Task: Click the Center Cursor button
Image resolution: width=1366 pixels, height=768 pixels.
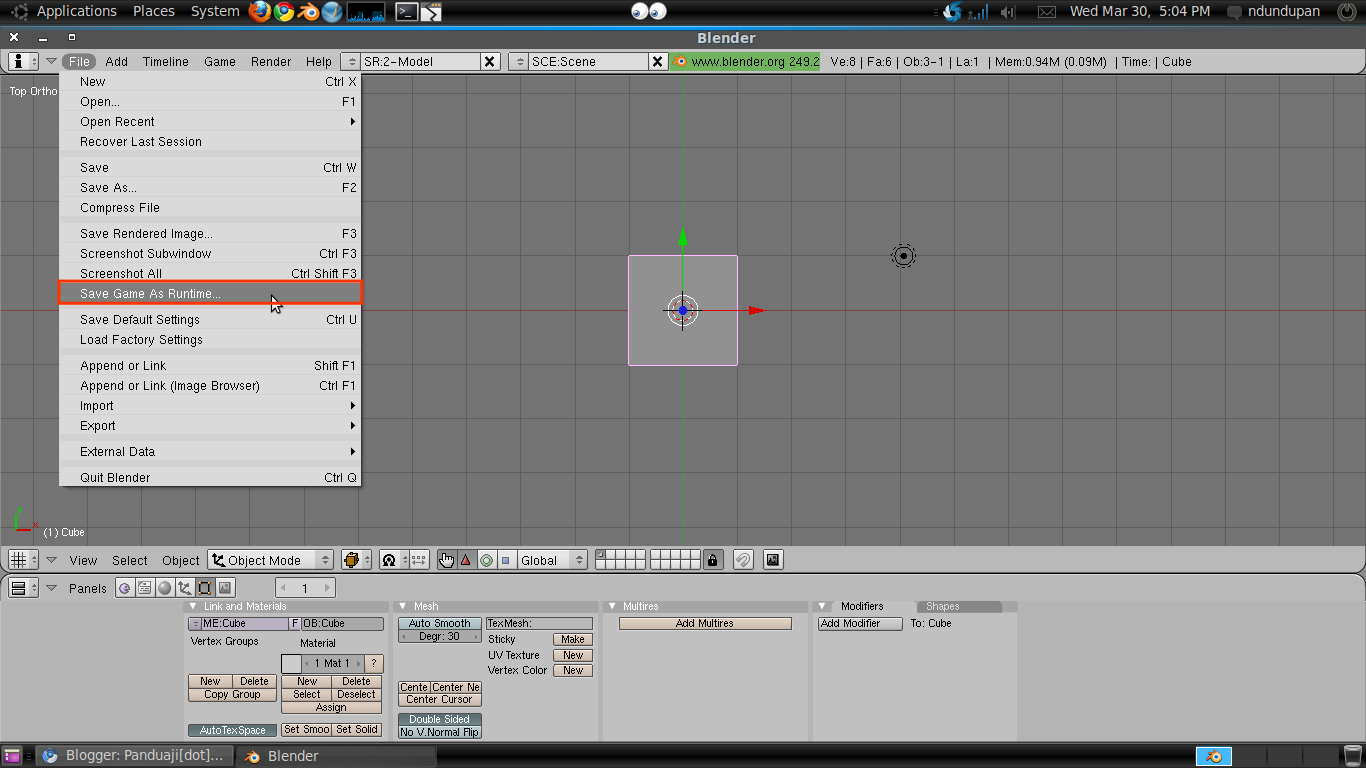Action: tap(440, 700)
